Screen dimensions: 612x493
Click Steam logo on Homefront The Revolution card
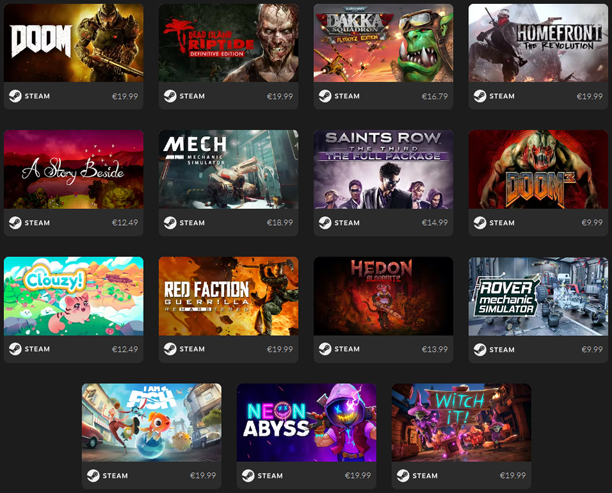pyautogui.click(x=480, y=96)
